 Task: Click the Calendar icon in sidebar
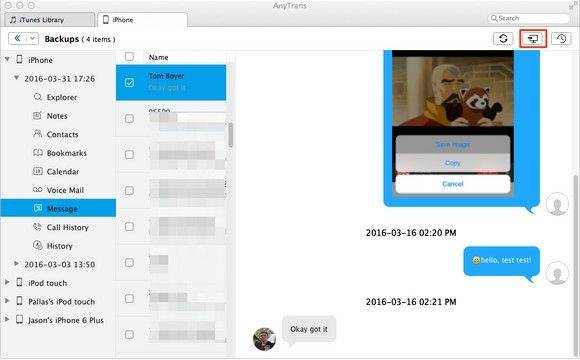(38, 171)
